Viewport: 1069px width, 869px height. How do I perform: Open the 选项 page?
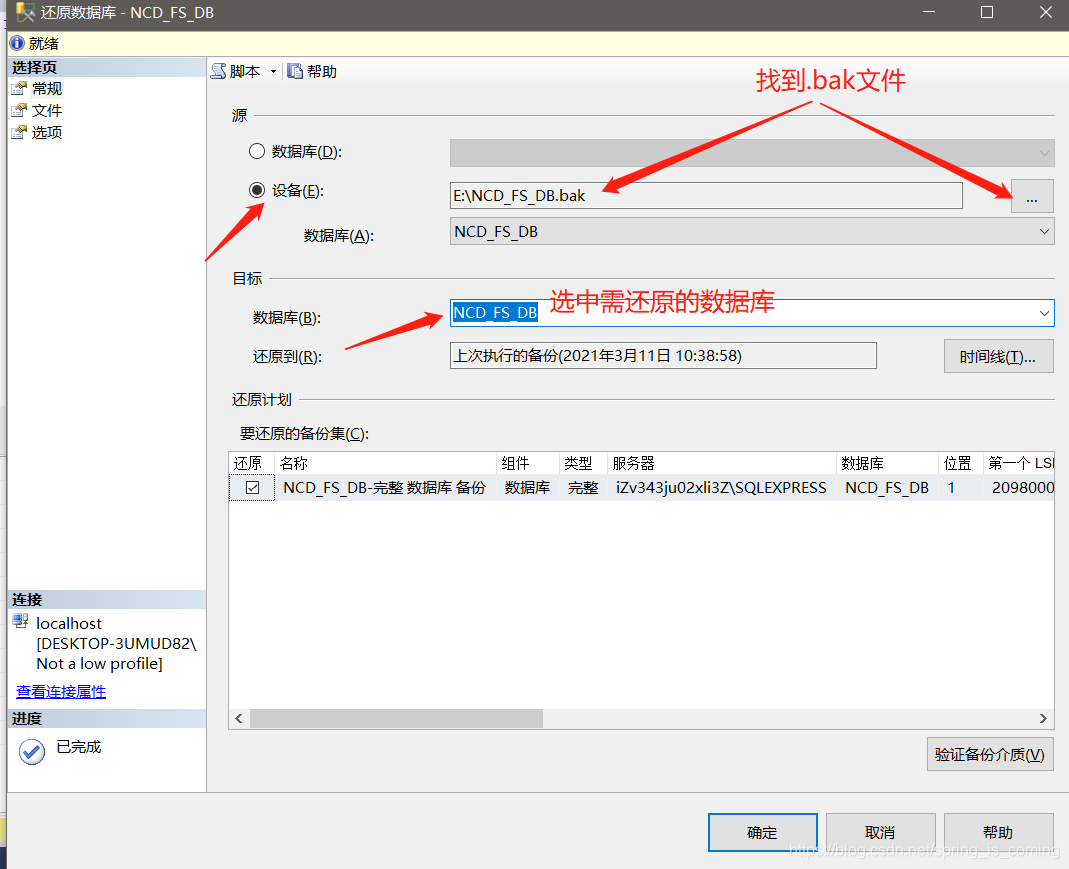click(x=47, y=132)
